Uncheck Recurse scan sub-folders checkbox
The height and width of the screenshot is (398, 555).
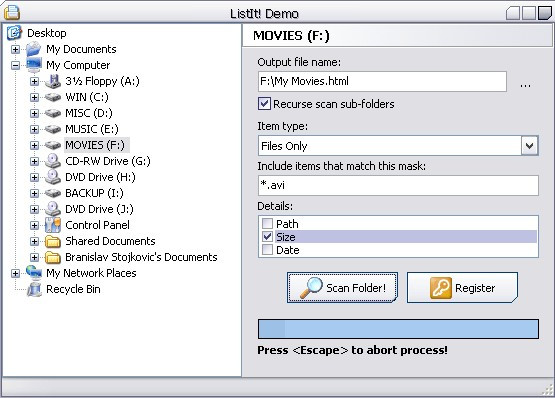264,104
